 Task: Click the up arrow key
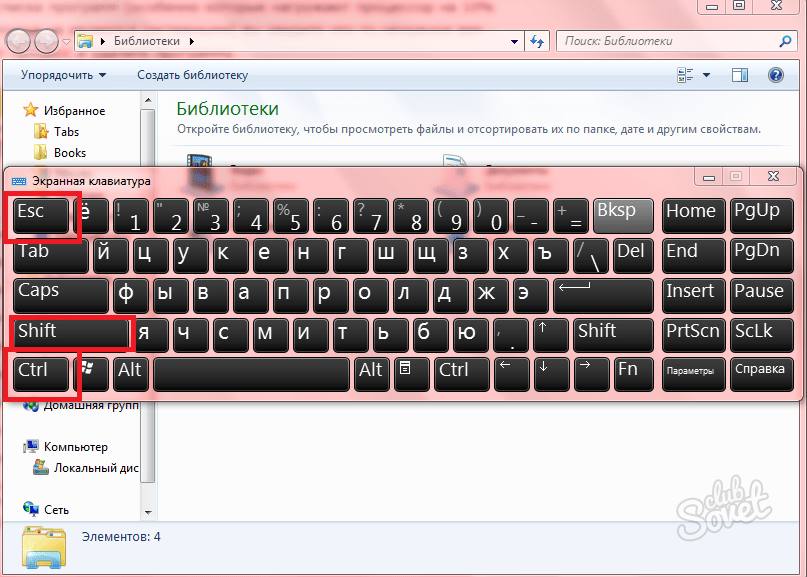(551, 336)
